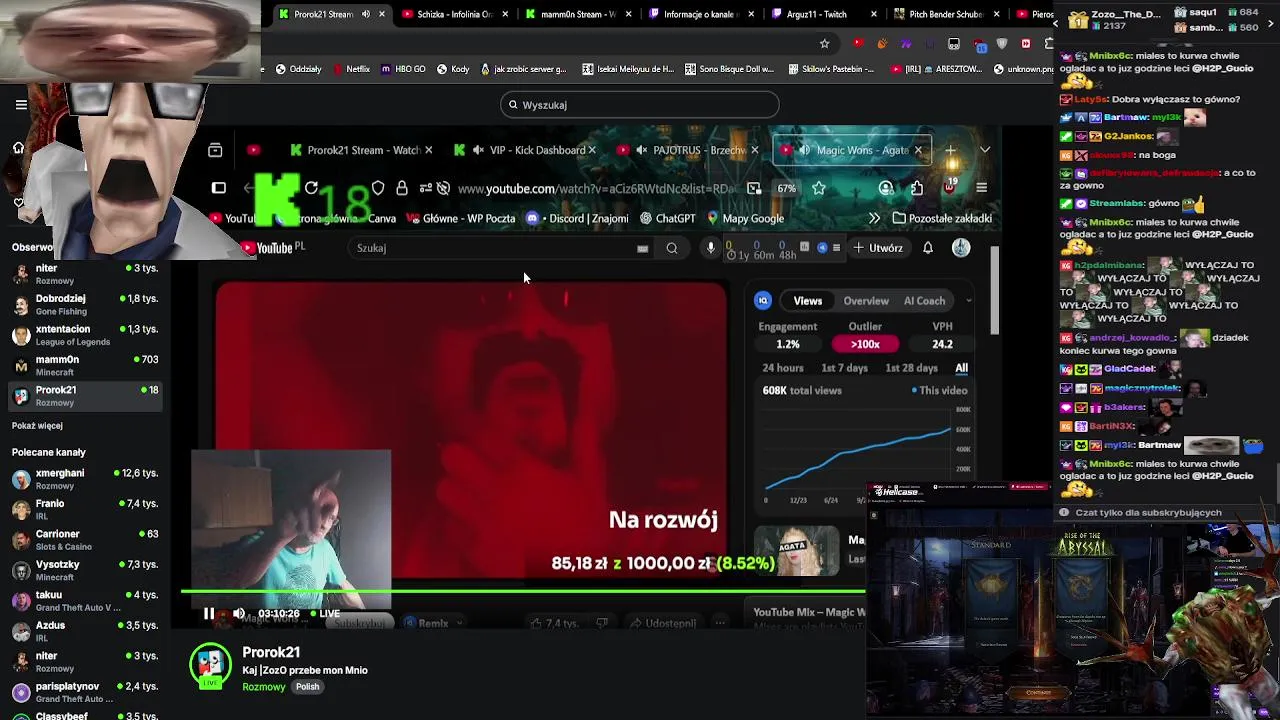Show more bookmarks with the double chevron

(x=874, y=218)
